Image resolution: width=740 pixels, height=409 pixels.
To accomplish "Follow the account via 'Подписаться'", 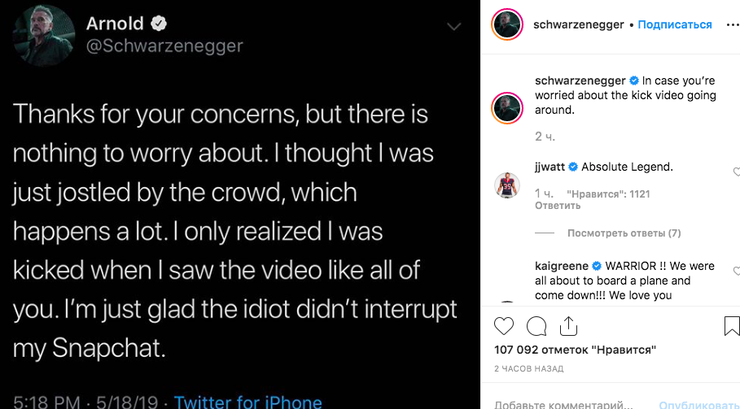I will 675,24.
